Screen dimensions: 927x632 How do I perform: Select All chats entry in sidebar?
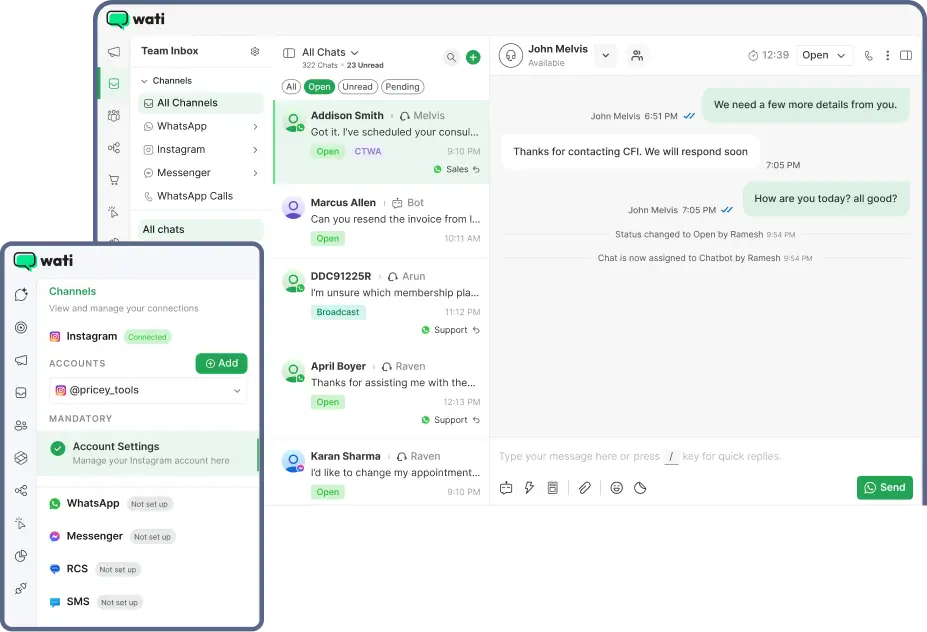pyautogui.click(x=201, y=229)
